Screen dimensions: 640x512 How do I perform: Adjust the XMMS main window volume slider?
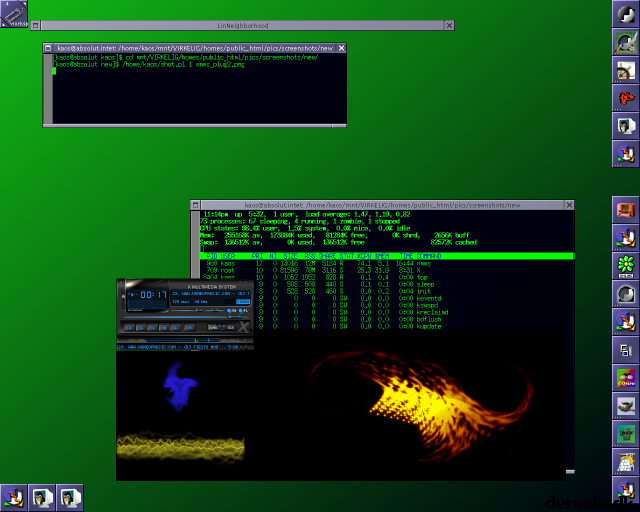[187, 310]
